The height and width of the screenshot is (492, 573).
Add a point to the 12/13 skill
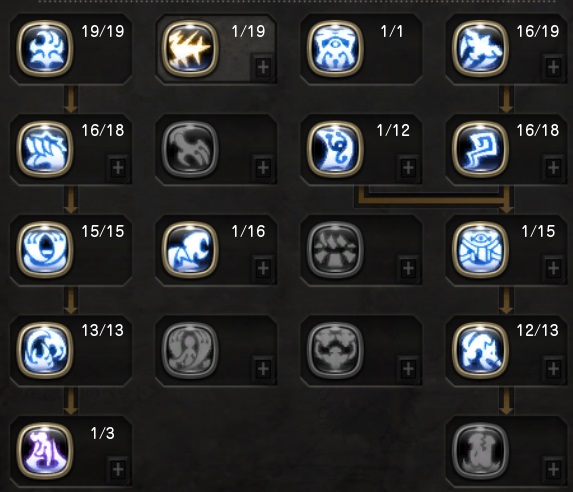tap(553, 368)
